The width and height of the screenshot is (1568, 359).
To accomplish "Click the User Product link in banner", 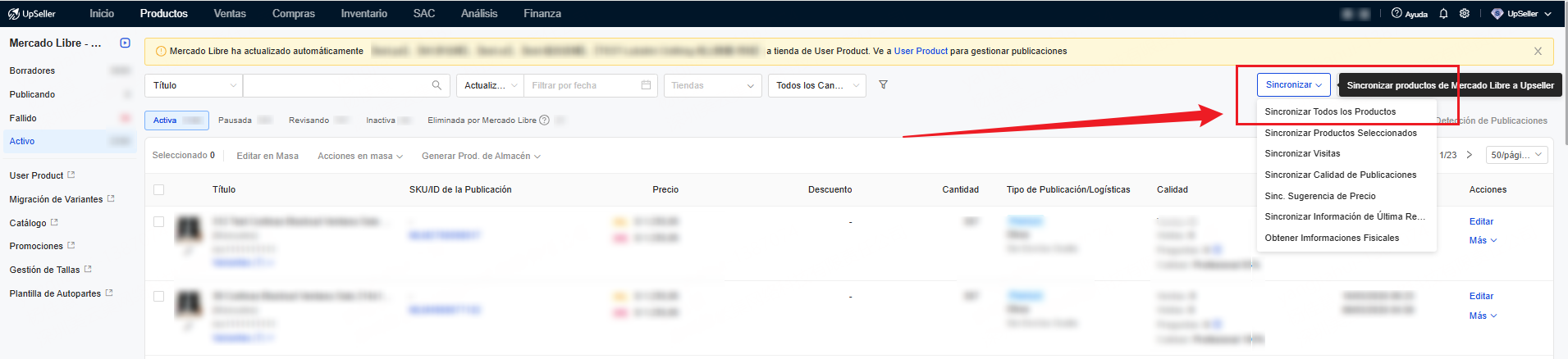I will point(920,51).
